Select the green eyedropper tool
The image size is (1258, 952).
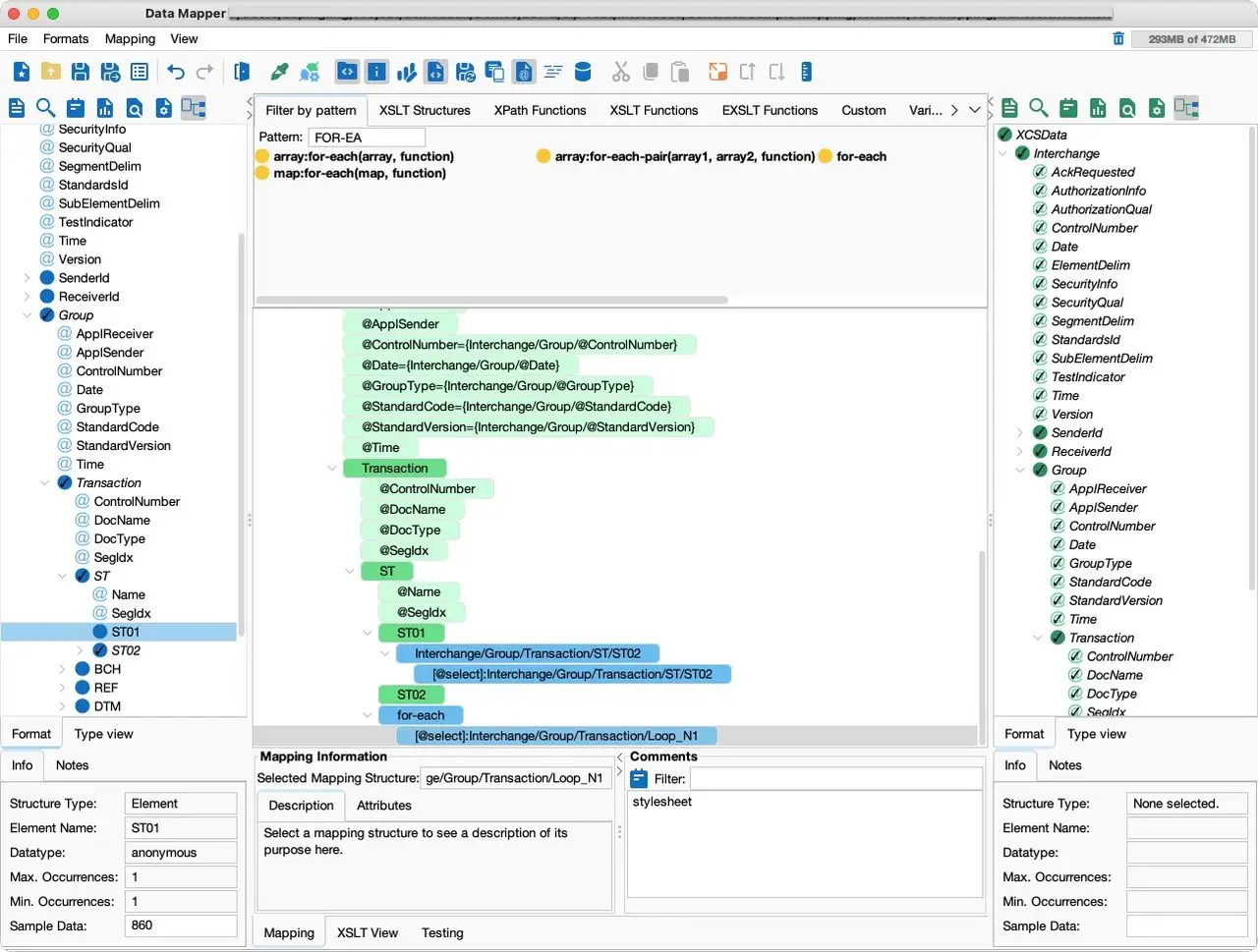click(280, 72)
